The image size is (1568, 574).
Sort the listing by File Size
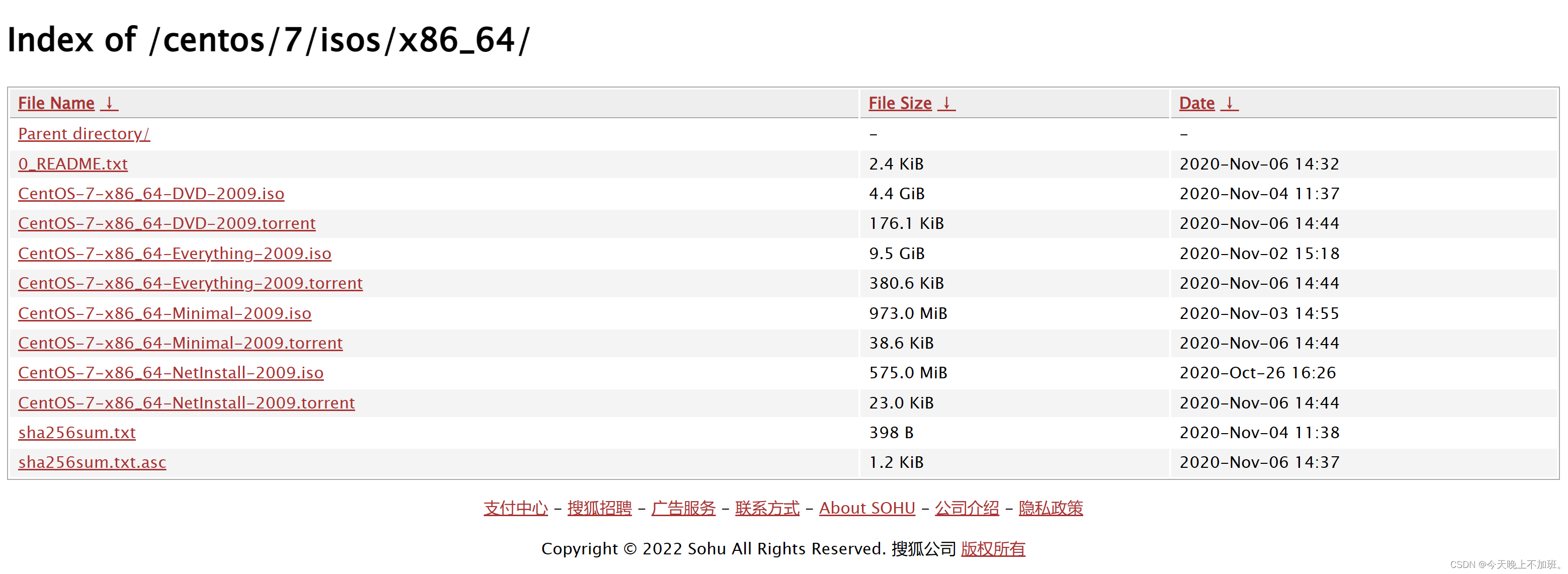899,104
